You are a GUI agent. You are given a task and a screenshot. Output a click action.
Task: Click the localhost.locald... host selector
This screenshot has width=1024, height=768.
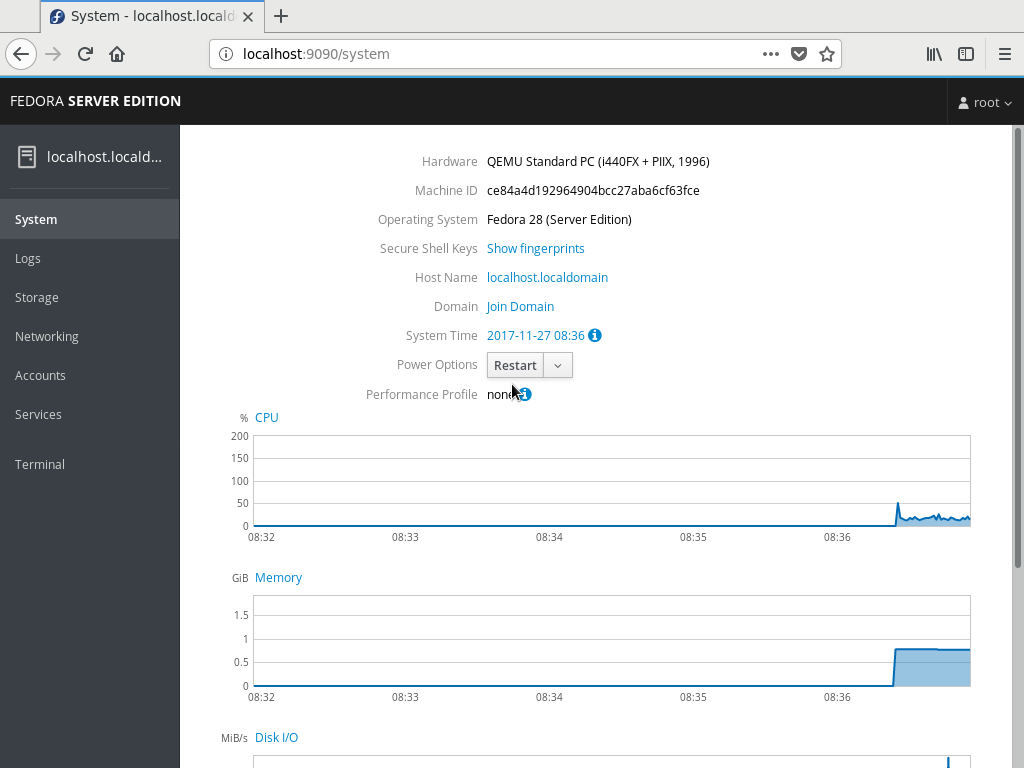[x=89, y=157]
